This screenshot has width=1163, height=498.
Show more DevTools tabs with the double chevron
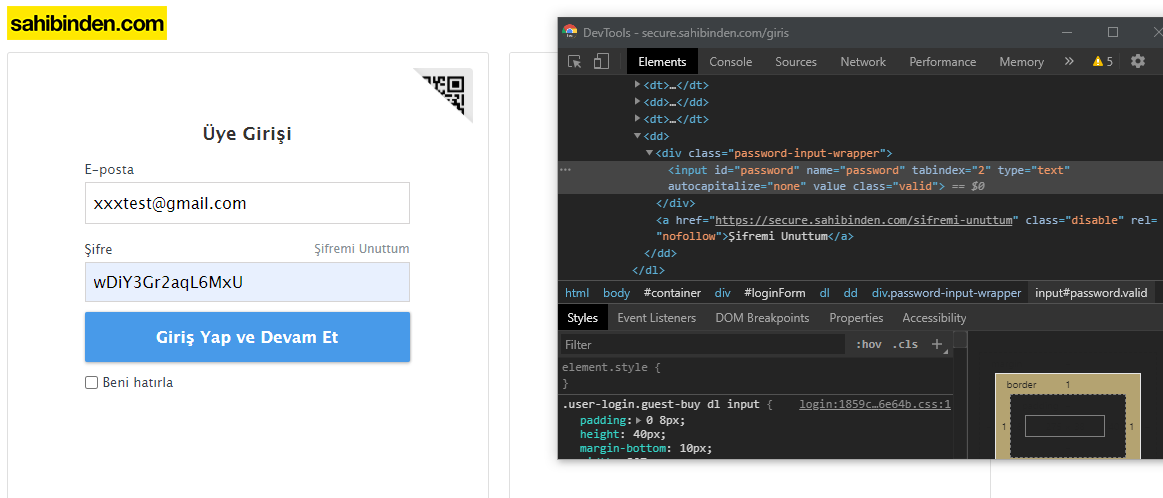(x=1069, y=62)
